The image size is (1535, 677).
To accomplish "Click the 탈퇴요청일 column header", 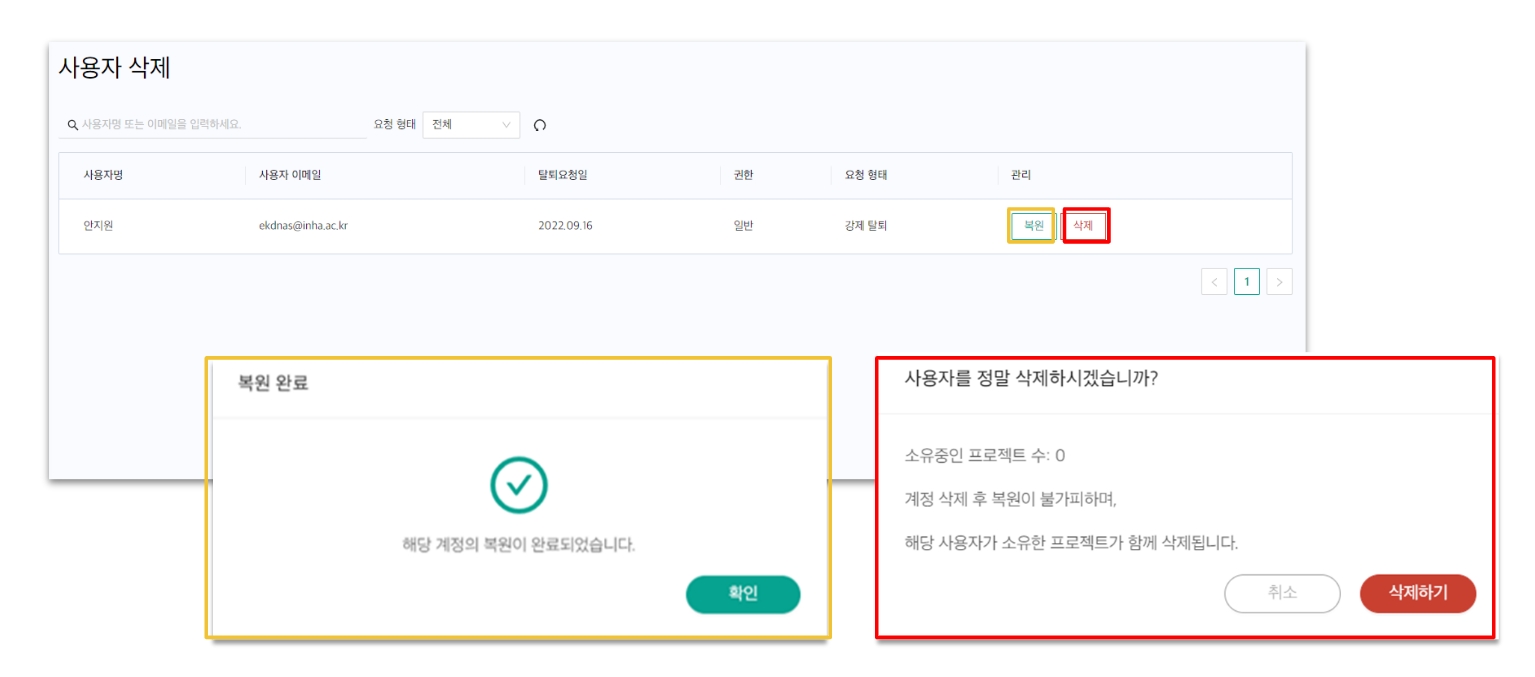I will click(x=562, y=175).
